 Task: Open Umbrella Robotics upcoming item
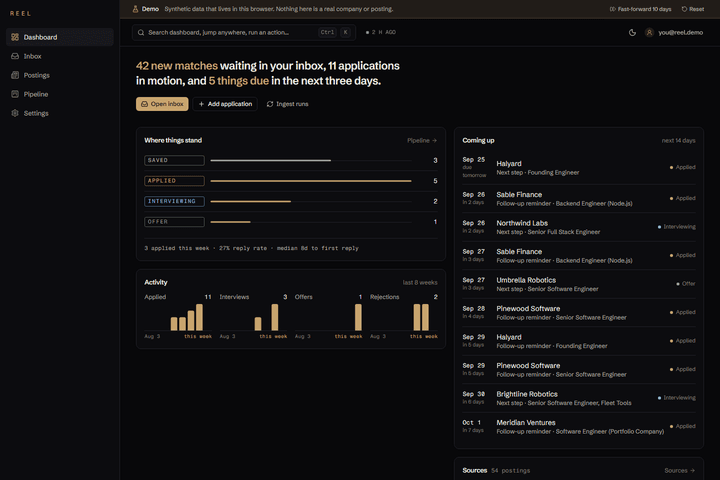click(x=579, y=284)
